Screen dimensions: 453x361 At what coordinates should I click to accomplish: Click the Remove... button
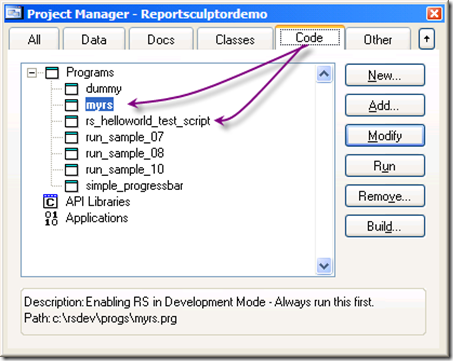click(x=385, y=196)
